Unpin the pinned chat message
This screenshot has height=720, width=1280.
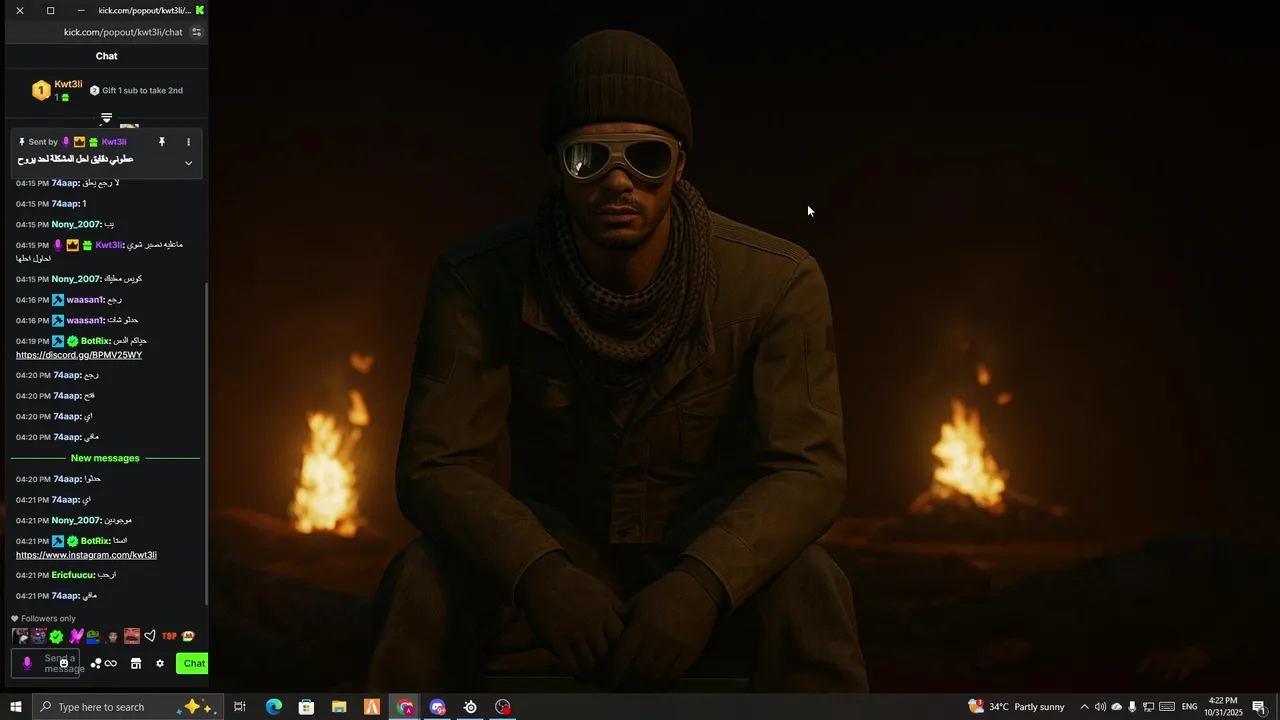[161, 142]
